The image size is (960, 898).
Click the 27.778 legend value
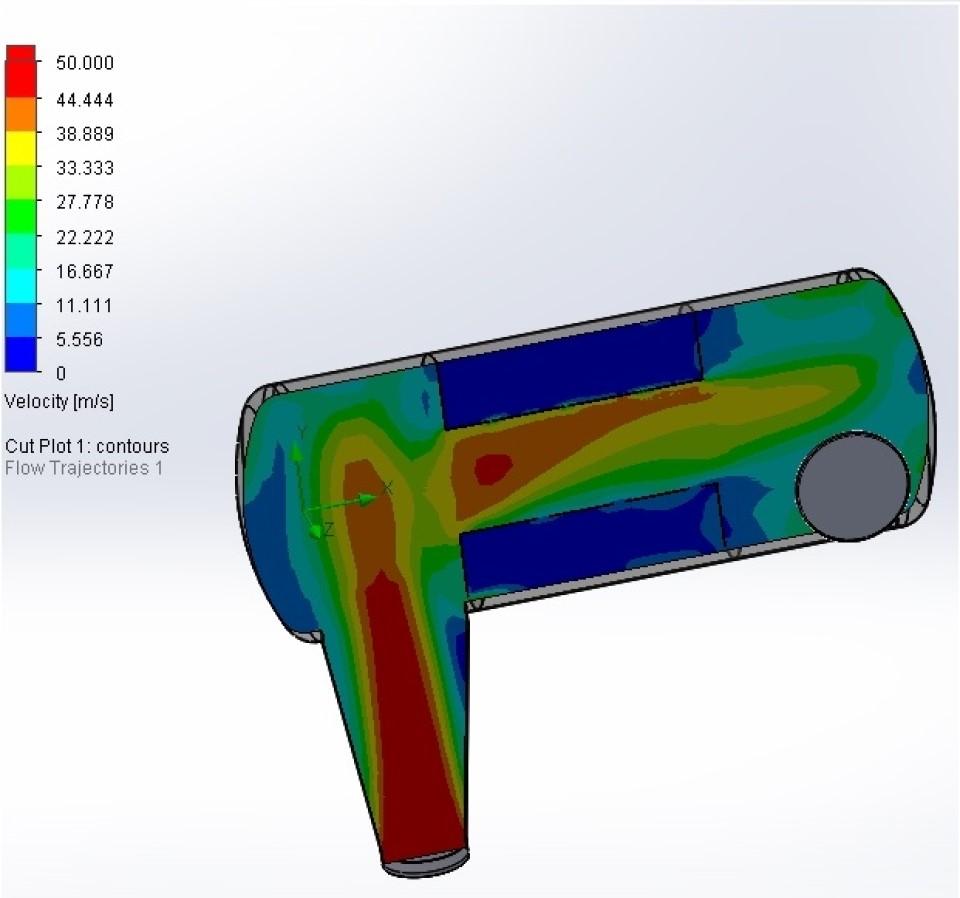pyautogui.click(x=84, y=202)
